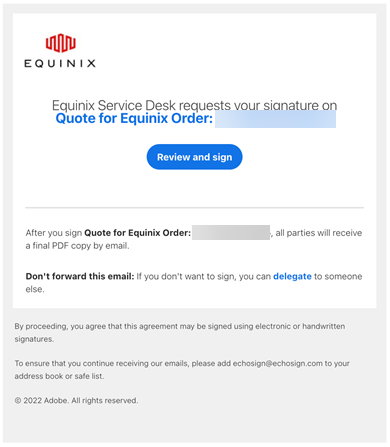Screen dimensions: 390x447
Task: Click the bold Don't forward this email text
Action: [80, 276]
